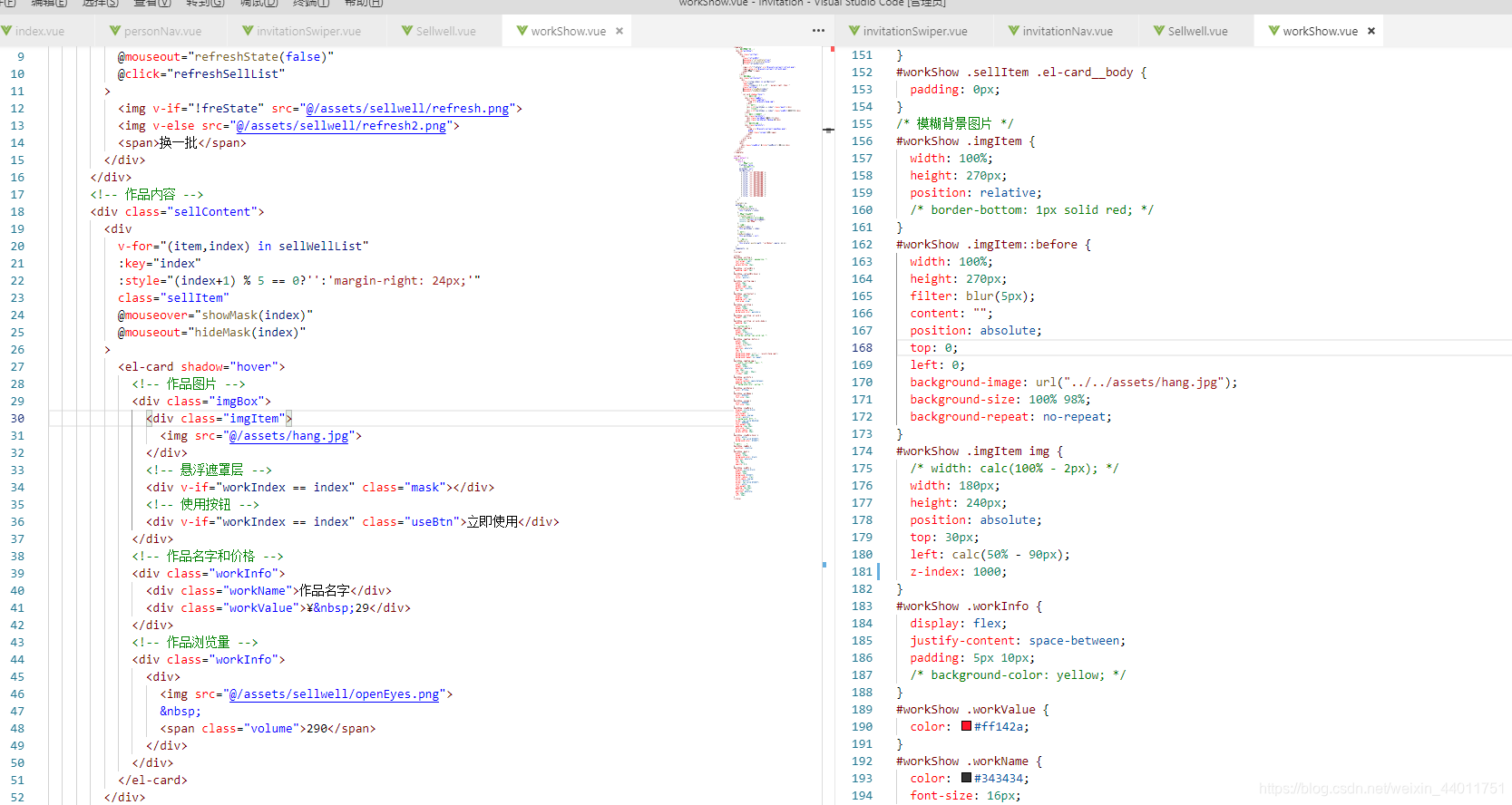Click the #workShow .workValue selector
This screenshot has width=1512, height=805.
click(972, 710)
